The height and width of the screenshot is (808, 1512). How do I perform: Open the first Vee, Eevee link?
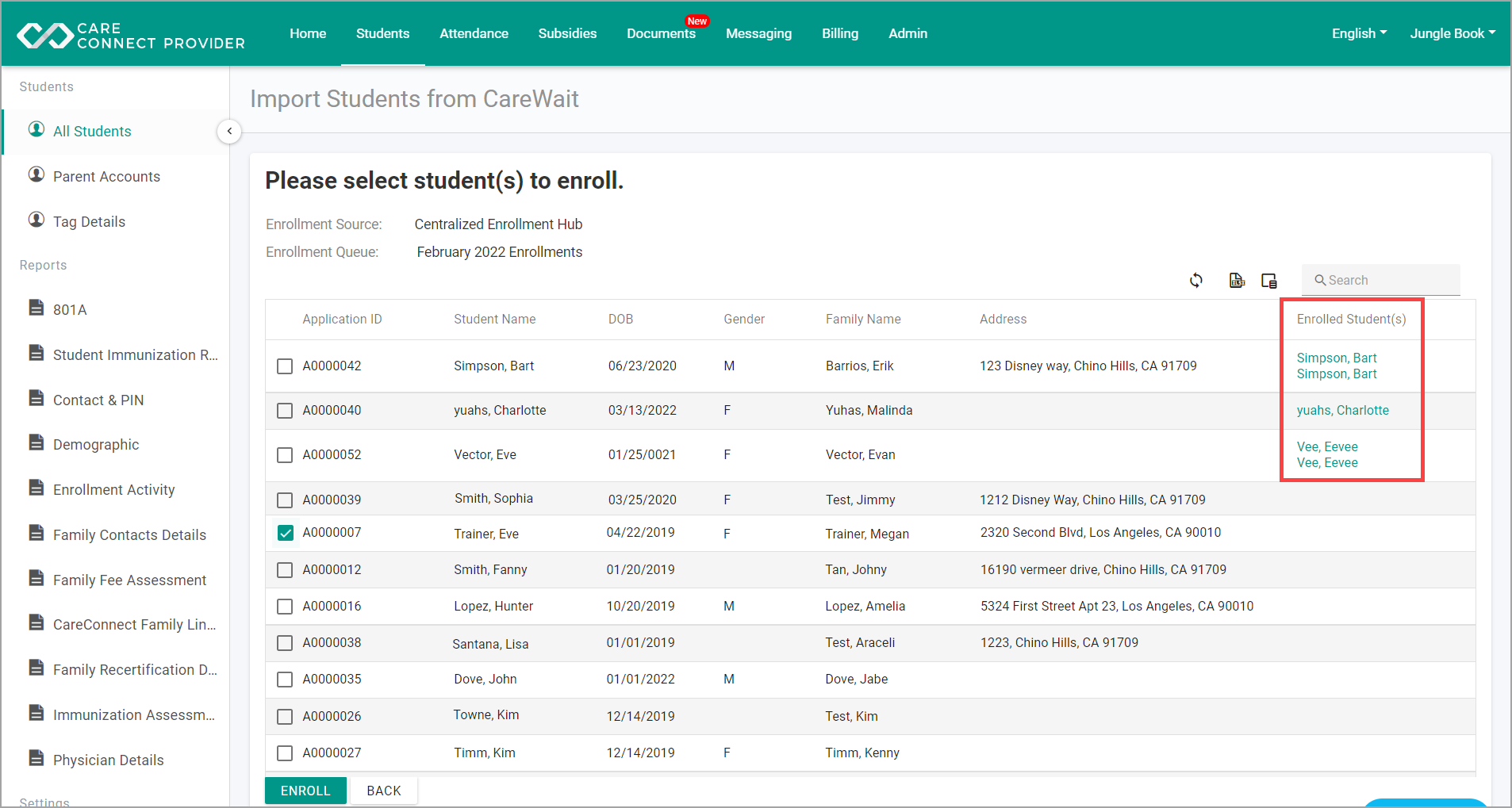coord(1327,446)
